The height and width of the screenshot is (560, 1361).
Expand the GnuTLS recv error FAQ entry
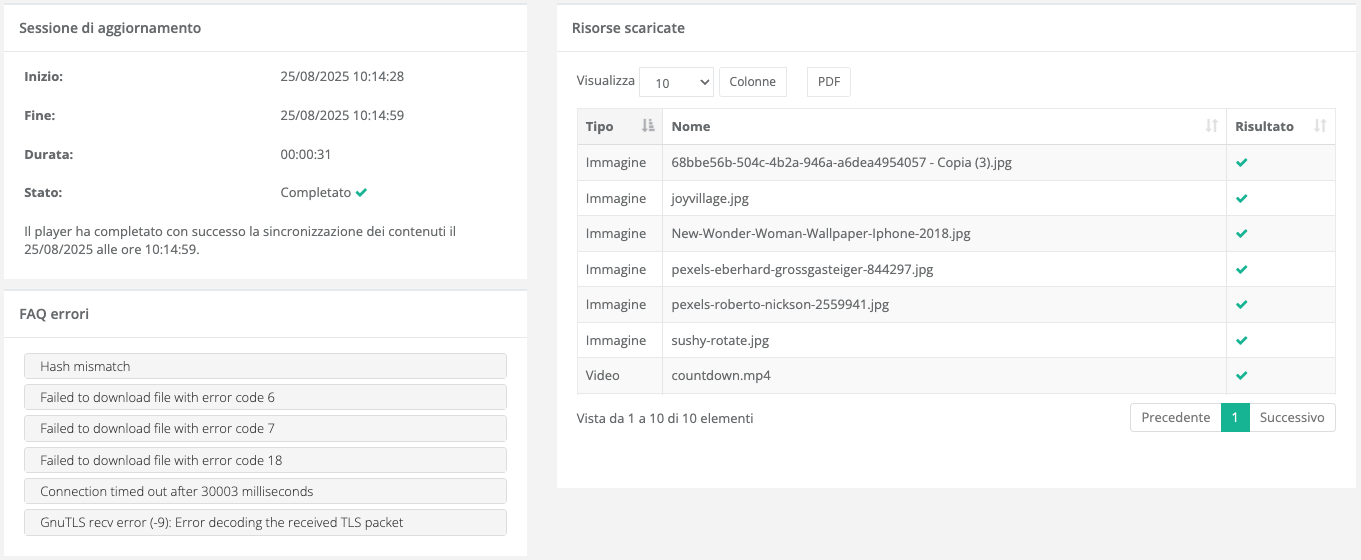(265, 522)
